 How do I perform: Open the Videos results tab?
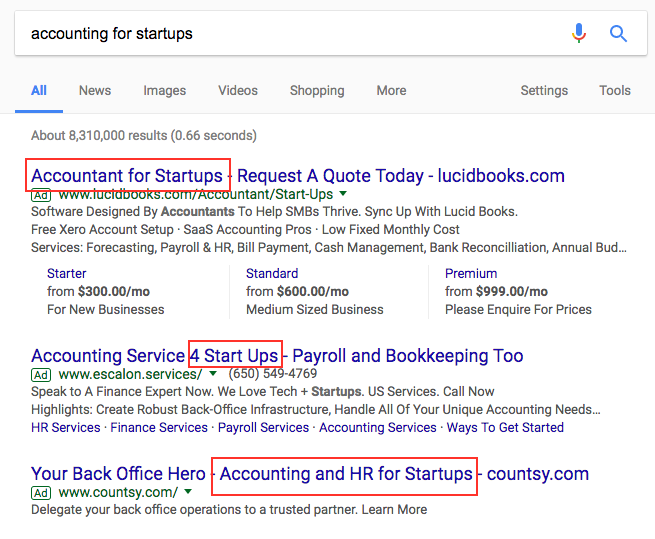point(238,90)
